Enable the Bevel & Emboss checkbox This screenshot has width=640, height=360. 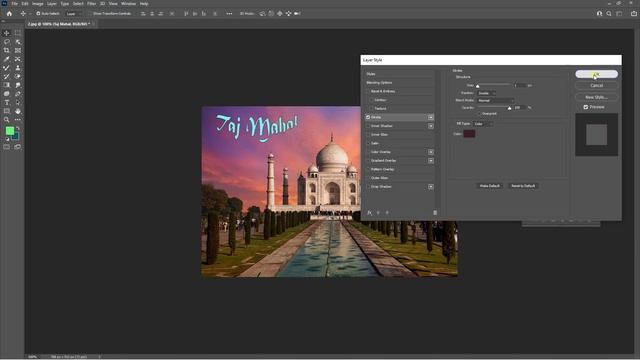point(368,91)
